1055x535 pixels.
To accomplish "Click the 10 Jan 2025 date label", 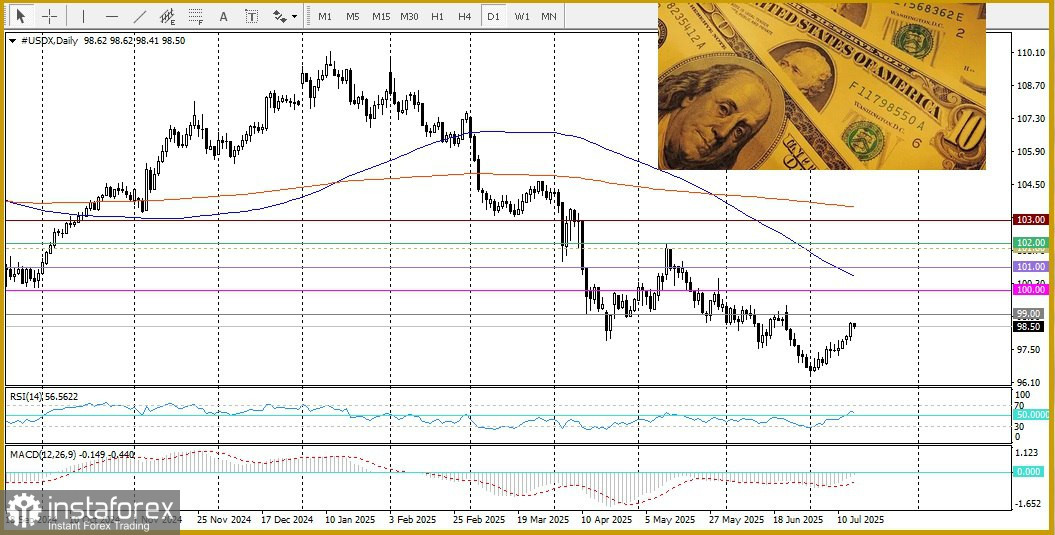I will click(x=351, y=520).
